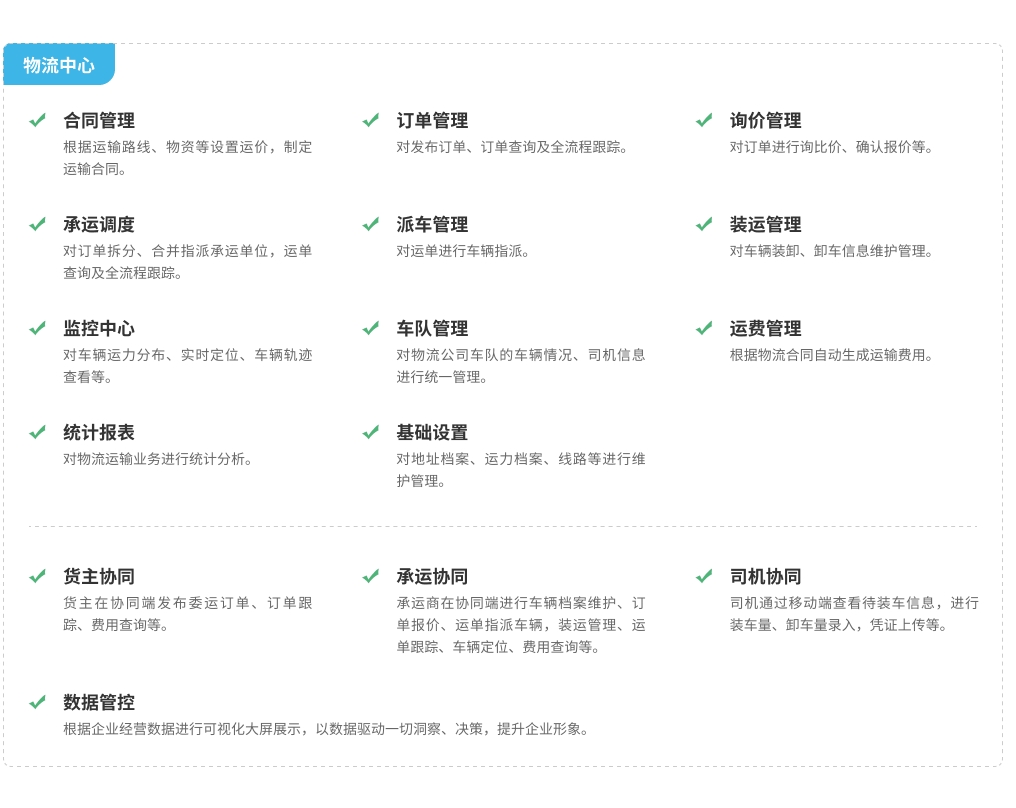This screenshot has width=1016, height=808.
Task: Click the 数据管控 description text
Action: tap(326, 729)
